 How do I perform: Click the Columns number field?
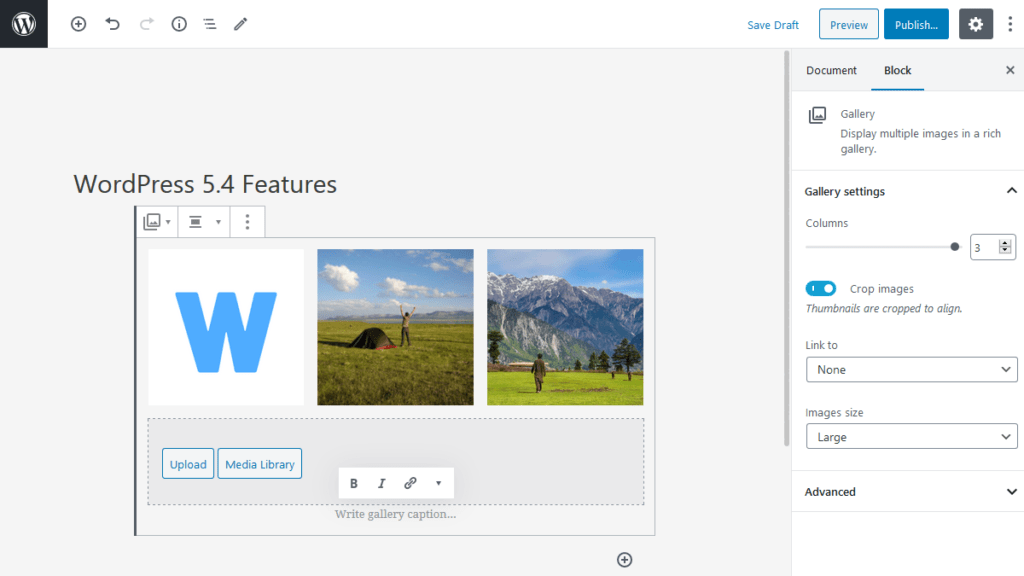(992, 247)
